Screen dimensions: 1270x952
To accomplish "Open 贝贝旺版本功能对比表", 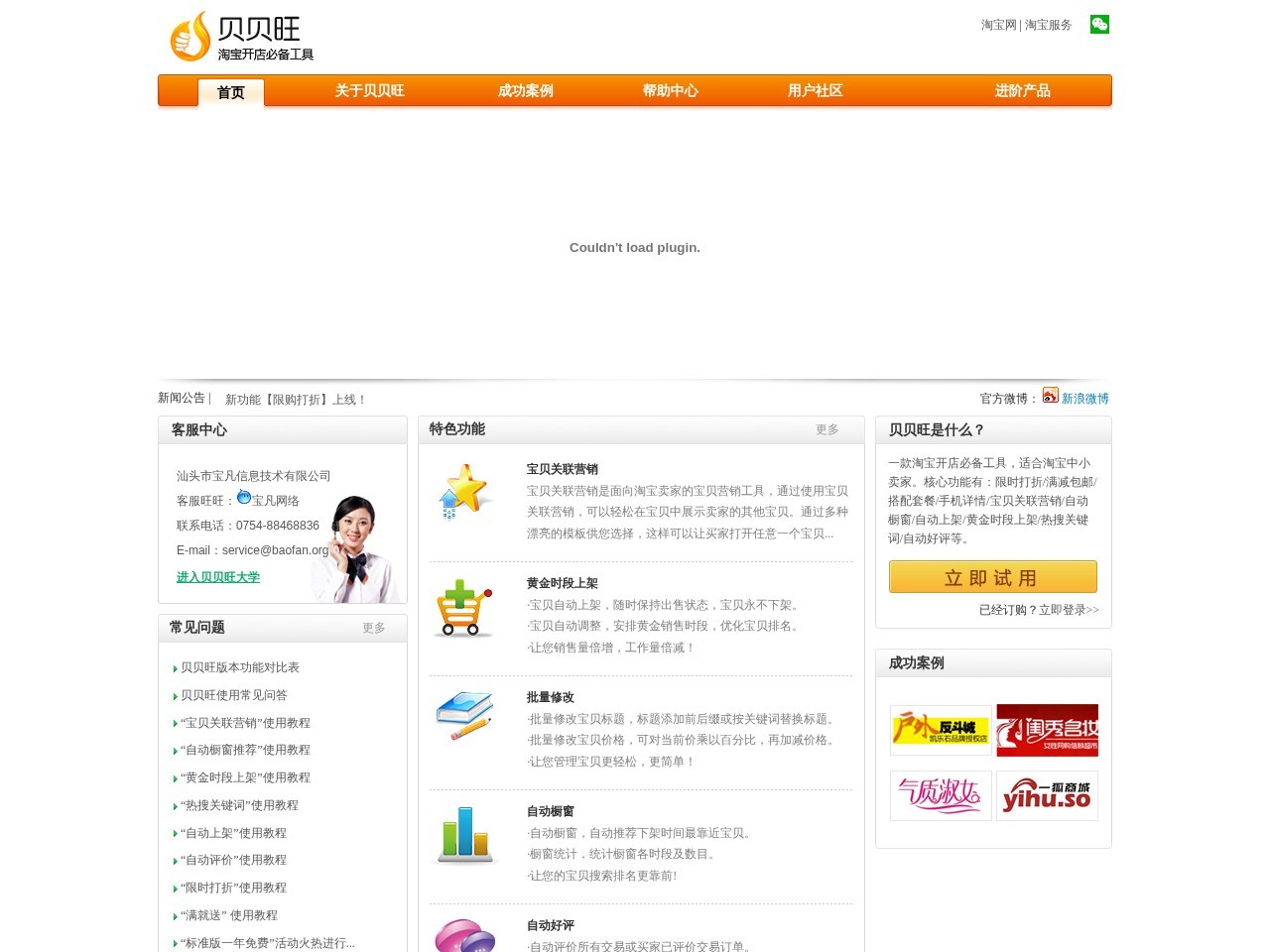I will pos(240,667).
